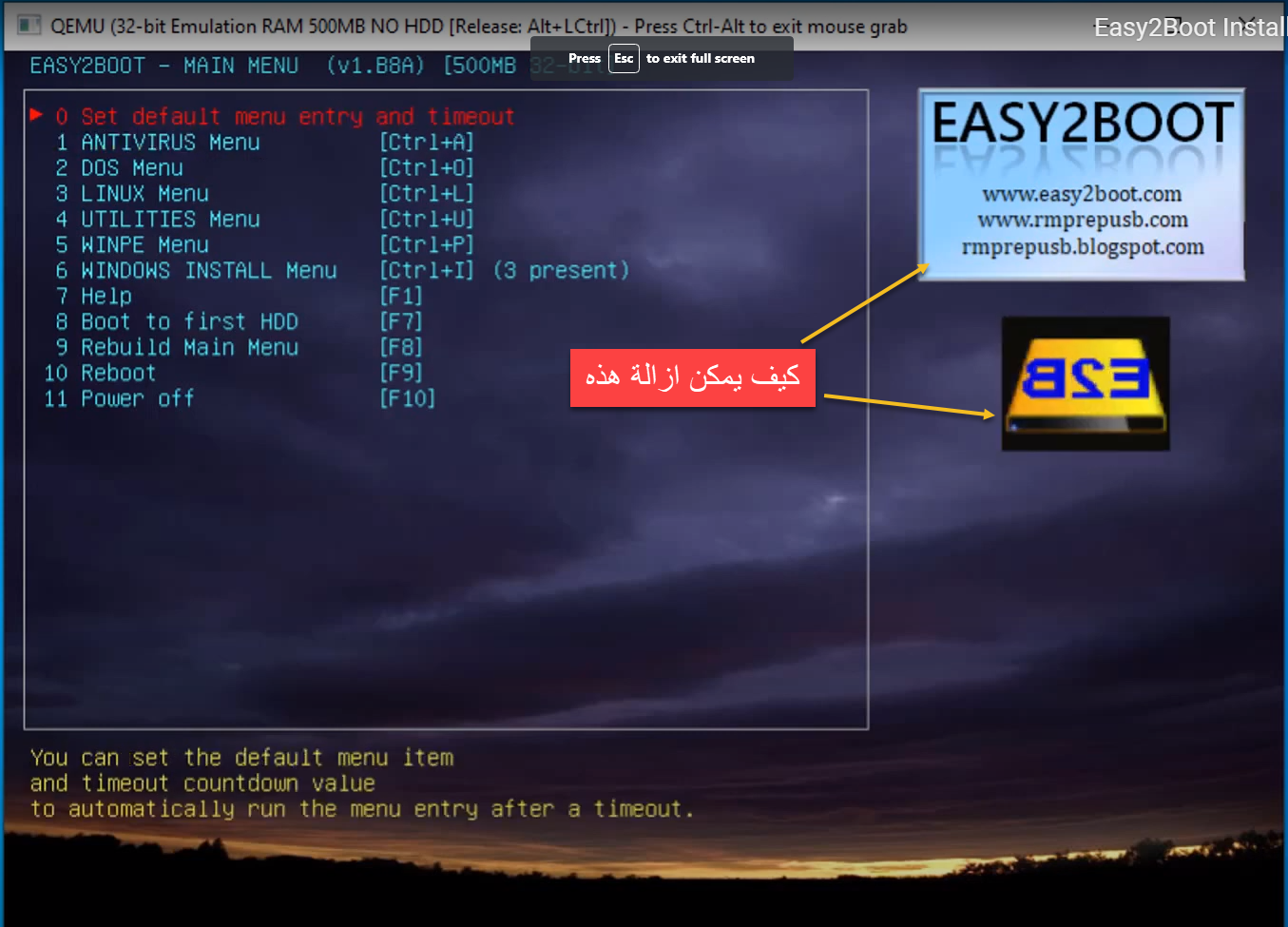
Task: Click the rmprepusb.blogspot.com address
Action: pyautogui.click(x=1083, y=247)
